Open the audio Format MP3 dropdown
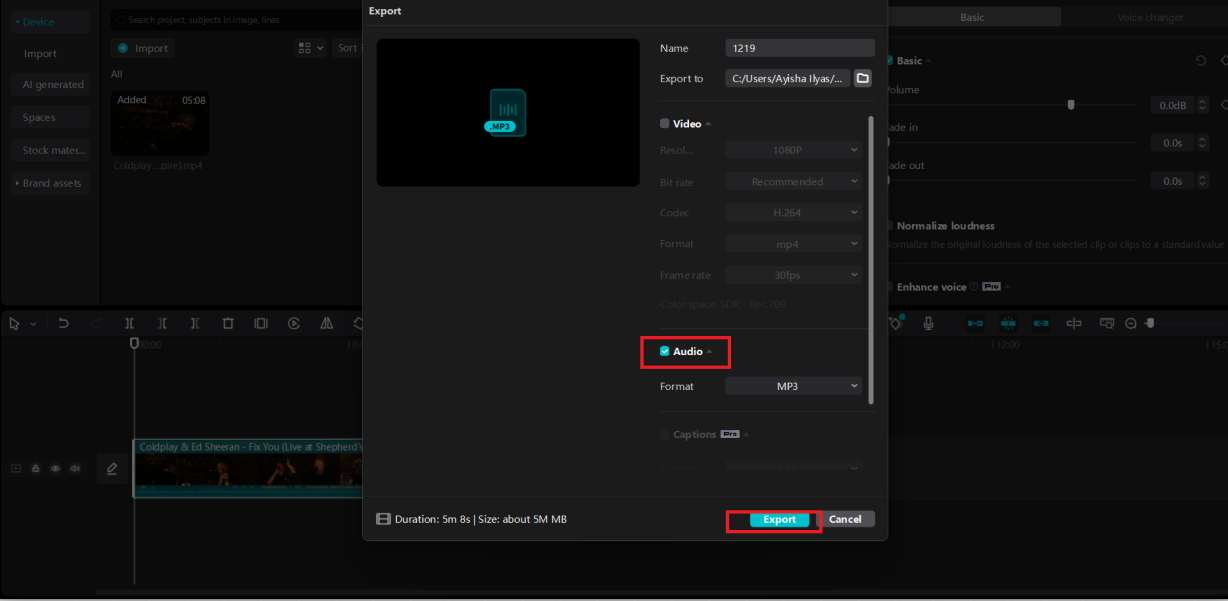 [x=793, y=386]
